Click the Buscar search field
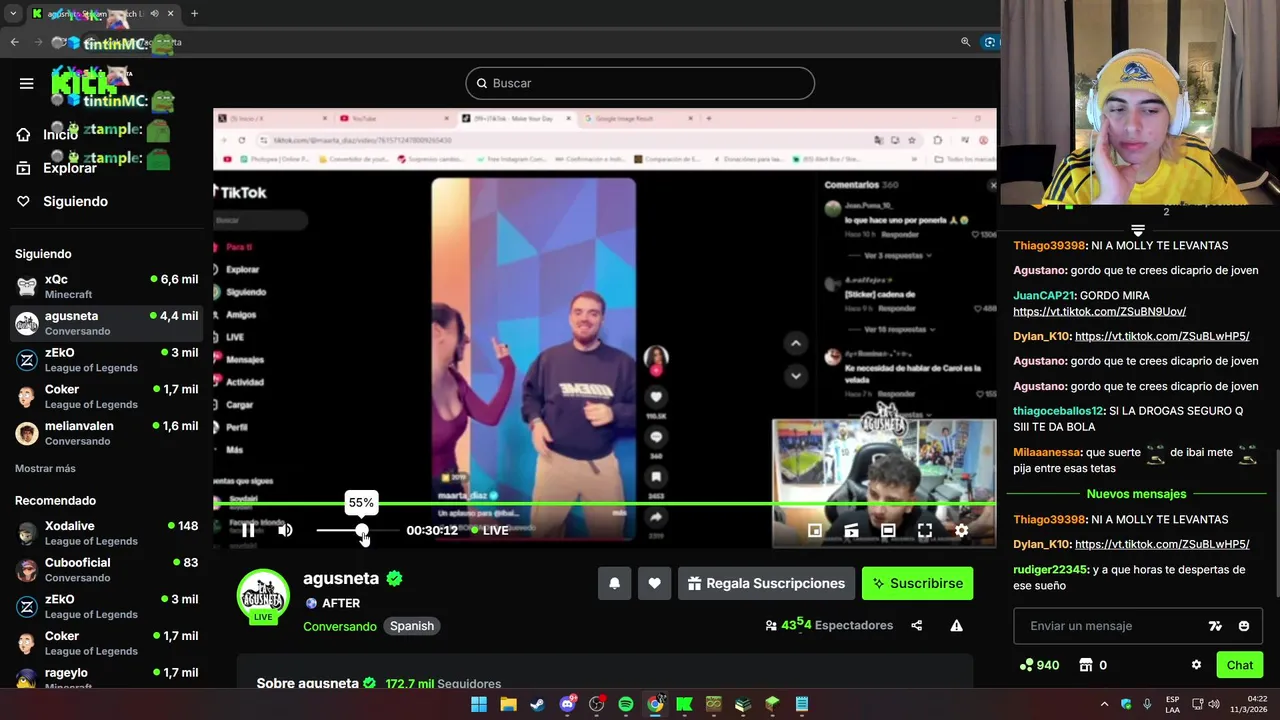Image resolution: width=1280 pixels, height=720 pixels. point(640,83)
